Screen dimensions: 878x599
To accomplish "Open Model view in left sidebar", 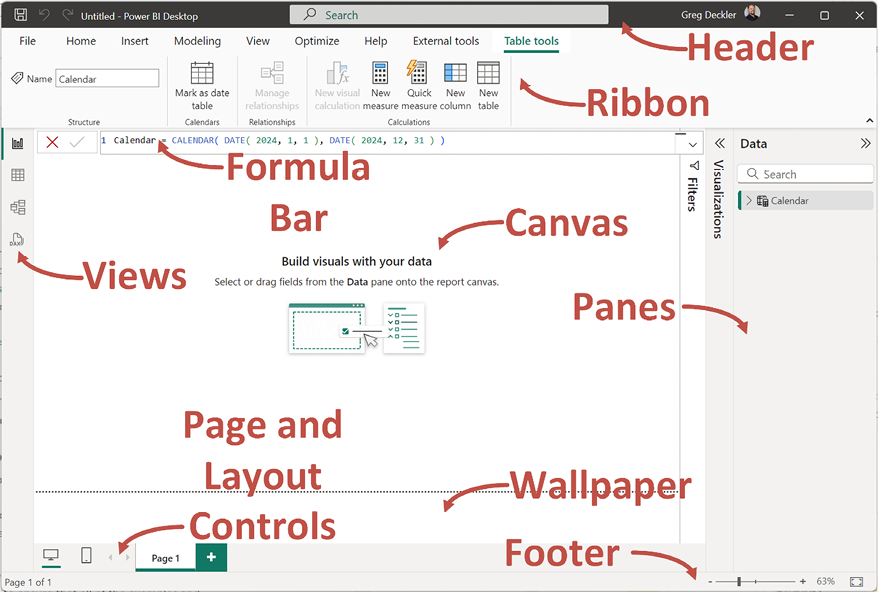I will (17, 207).
